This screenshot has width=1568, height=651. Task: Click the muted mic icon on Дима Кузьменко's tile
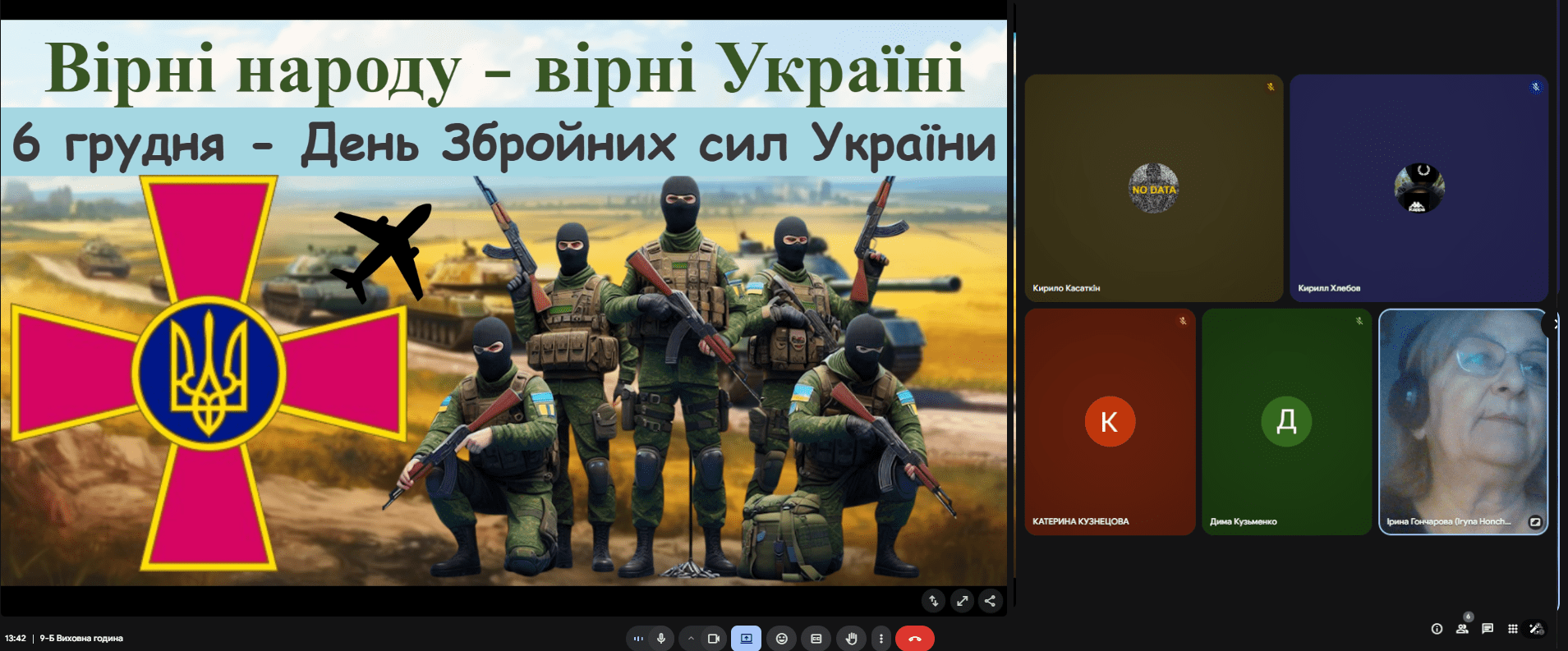[x=1359, y=321]
